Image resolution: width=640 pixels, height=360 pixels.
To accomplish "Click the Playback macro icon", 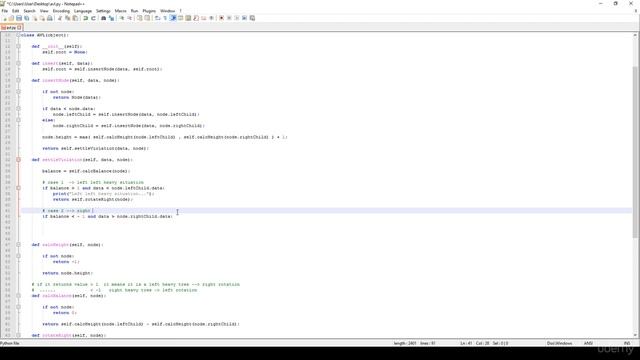I will [237, 18].
